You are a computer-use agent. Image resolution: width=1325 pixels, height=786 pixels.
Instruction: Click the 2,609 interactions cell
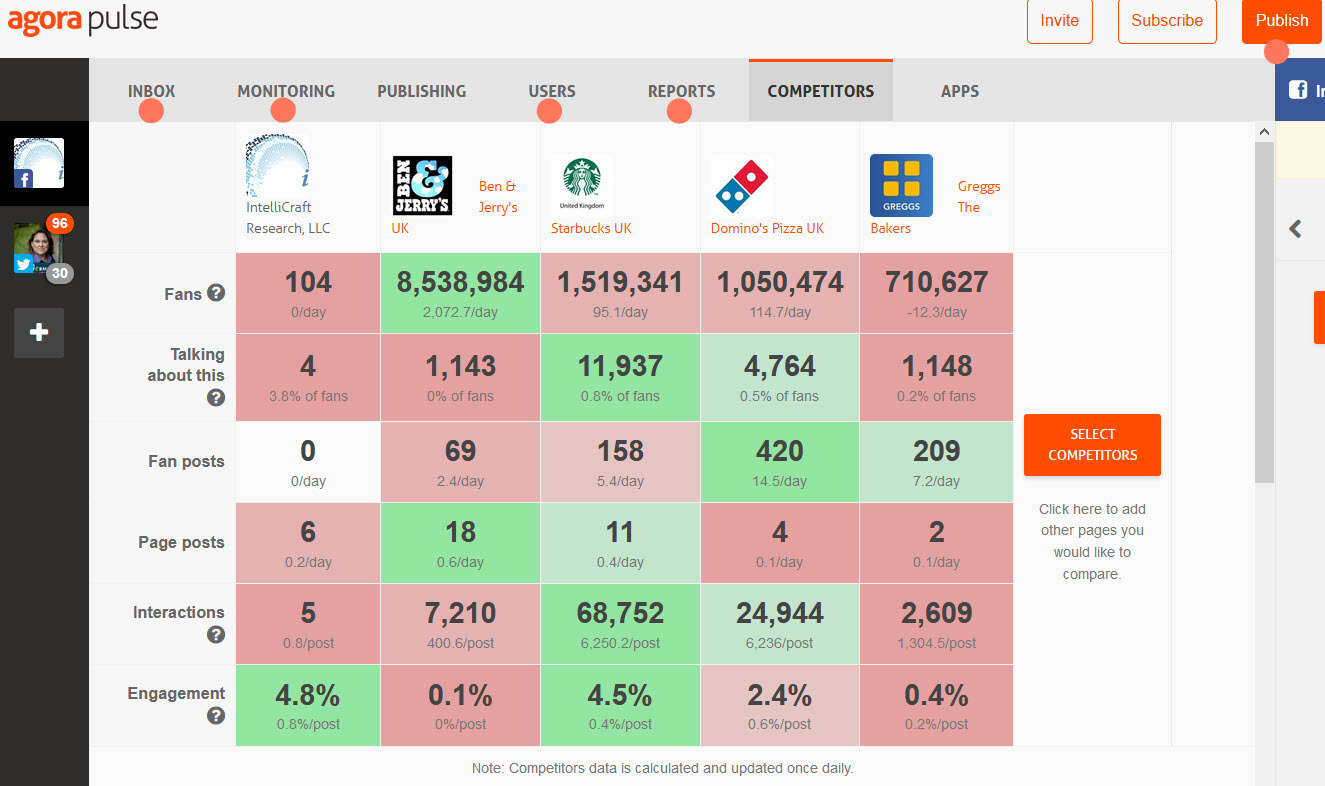936,624
